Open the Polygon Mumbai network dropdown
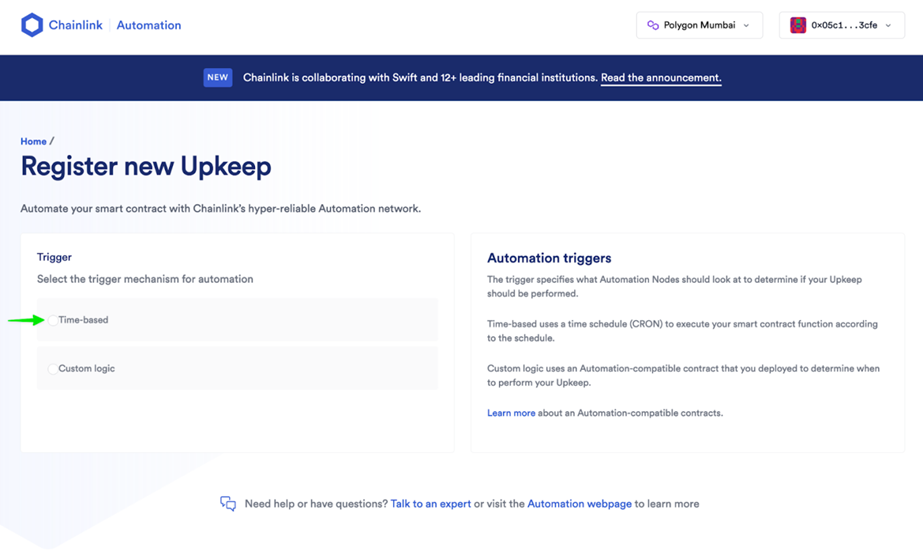The height and width of the screenshot is (551, 923). 699,25
